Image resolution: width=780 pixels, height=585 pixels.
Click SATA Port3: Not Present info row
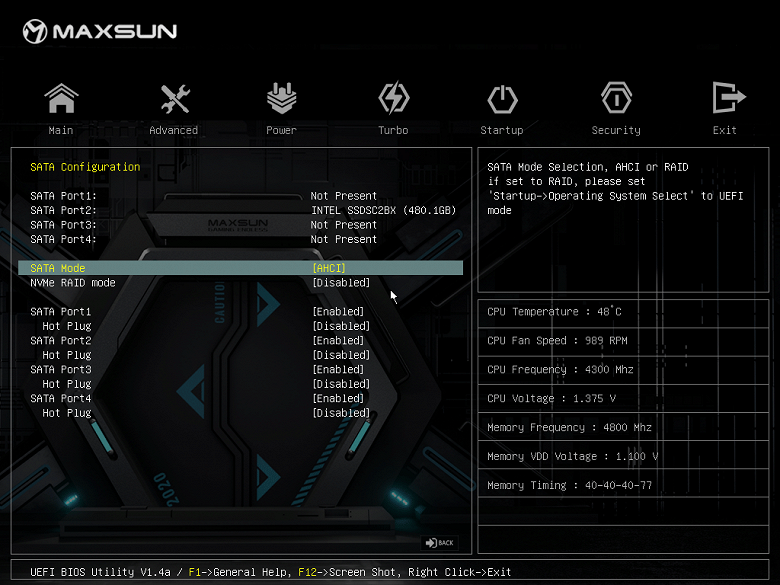(x=203, y=224)
